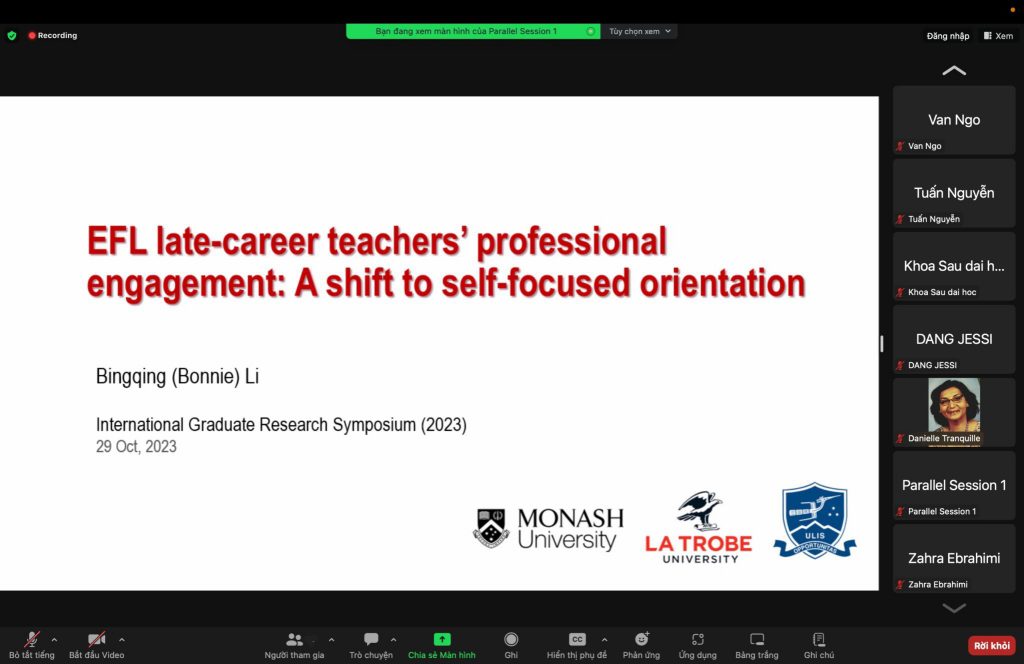Open the Tùy chọn xem dropdown
The image size is (1024, 664).
[640, 31]
